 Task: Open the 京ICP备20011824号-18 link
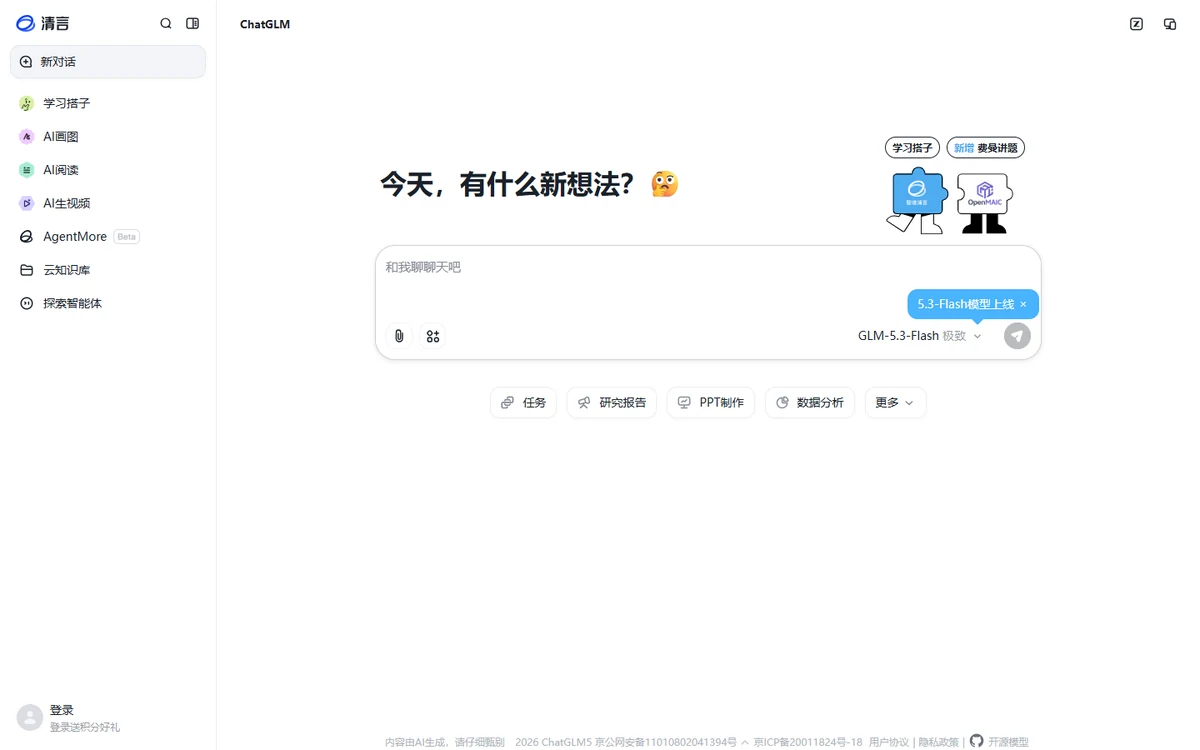click(808, 742)
